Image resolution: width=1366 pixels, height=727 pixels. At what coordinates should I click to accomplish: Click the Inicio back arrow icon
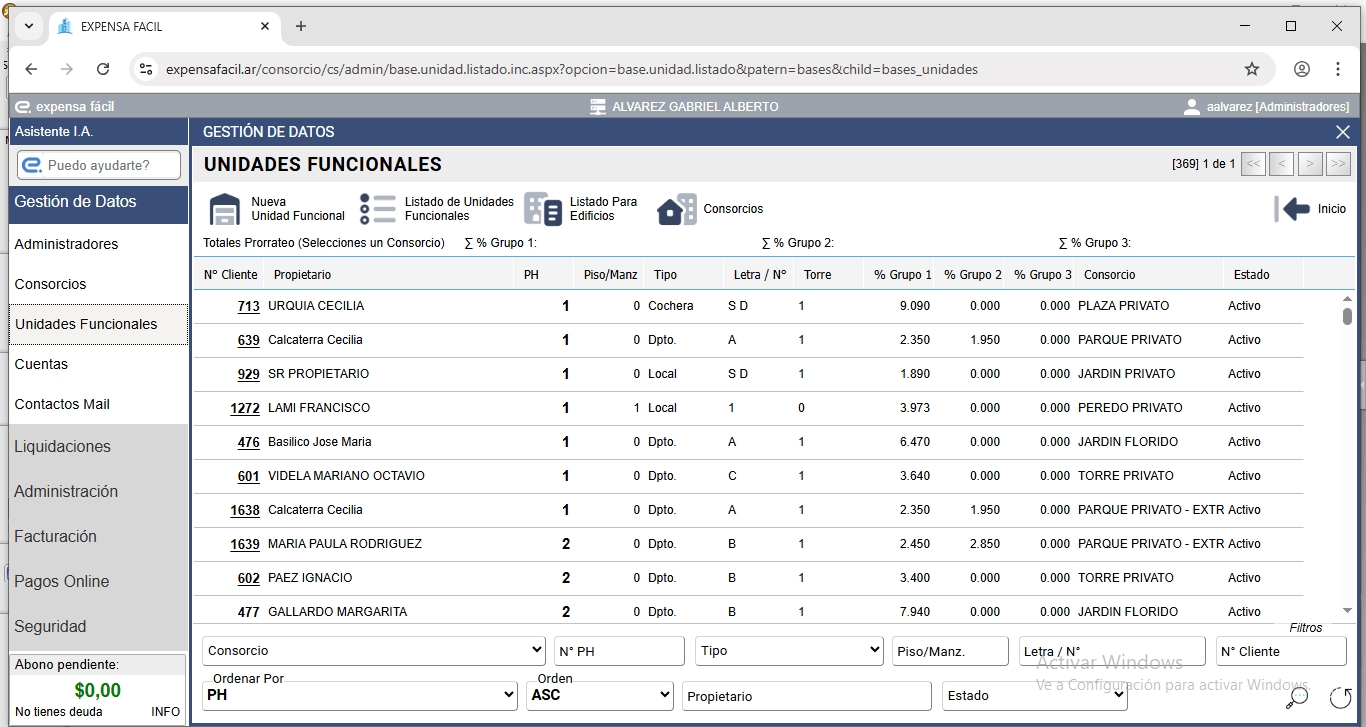[1292, 209]
